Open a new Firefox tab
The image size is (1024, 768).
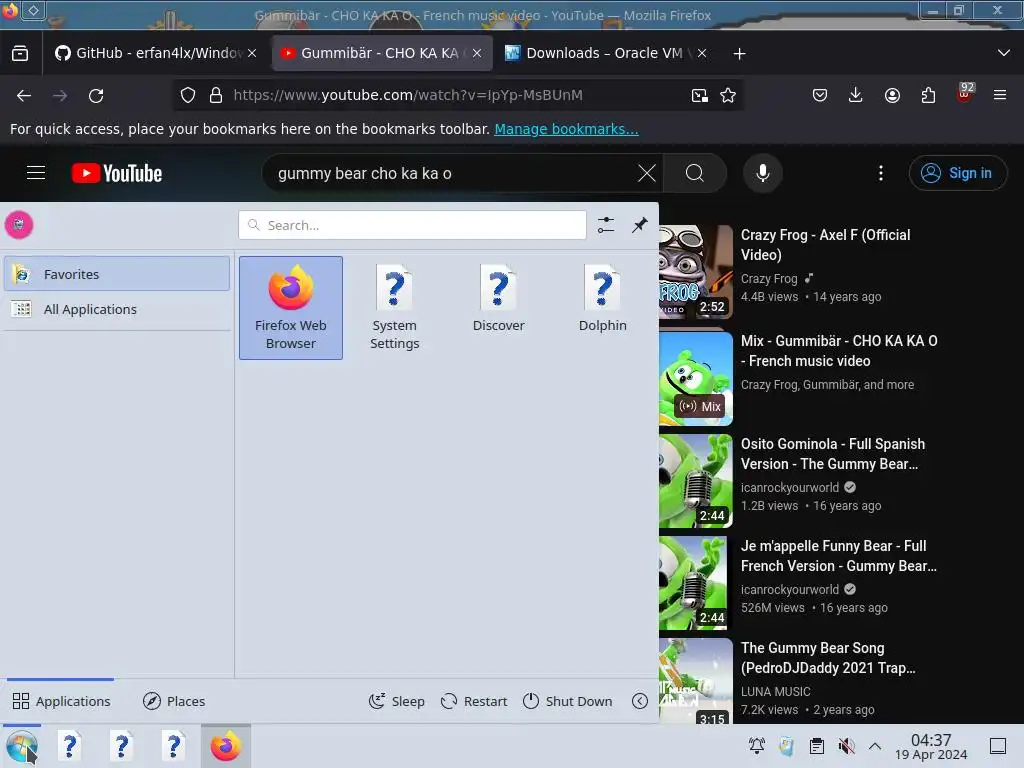pyautogui.click(x=739, y=54)
